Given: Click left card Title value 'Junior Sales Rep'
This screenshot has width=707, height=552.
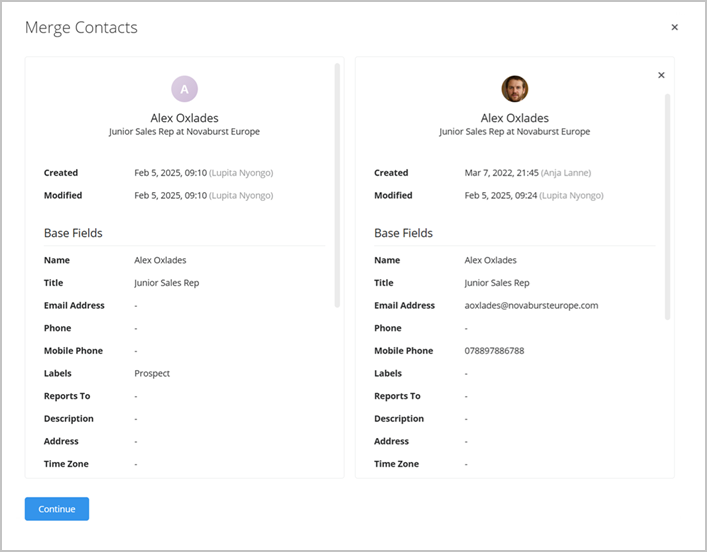Looking at the screenshot, I should pyautogui.click(x=166, y=283).
